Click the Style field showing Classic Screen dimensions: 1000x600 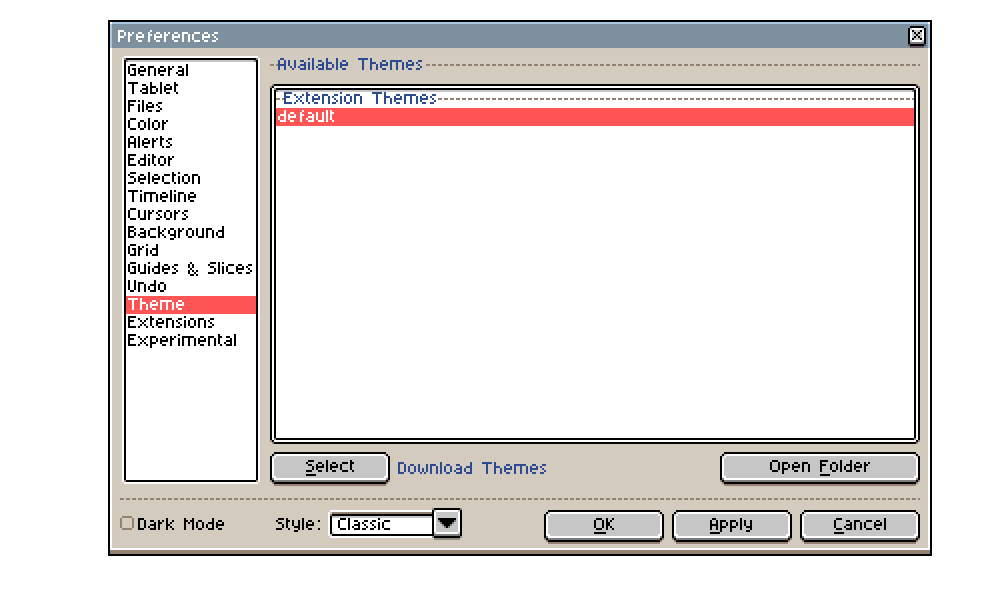381,525
